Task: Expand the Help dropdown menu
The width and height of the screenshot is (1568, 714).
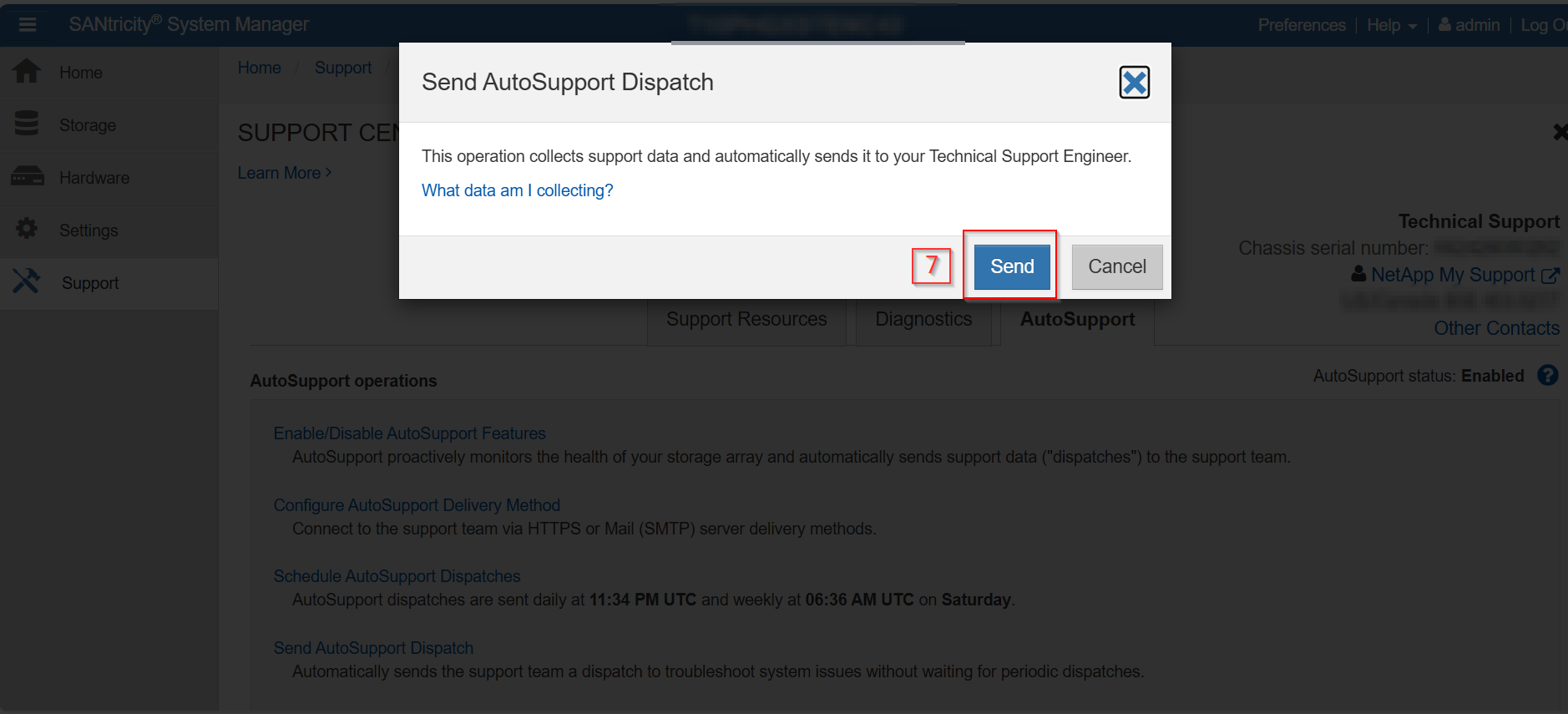Action: tap(1391, 25)
